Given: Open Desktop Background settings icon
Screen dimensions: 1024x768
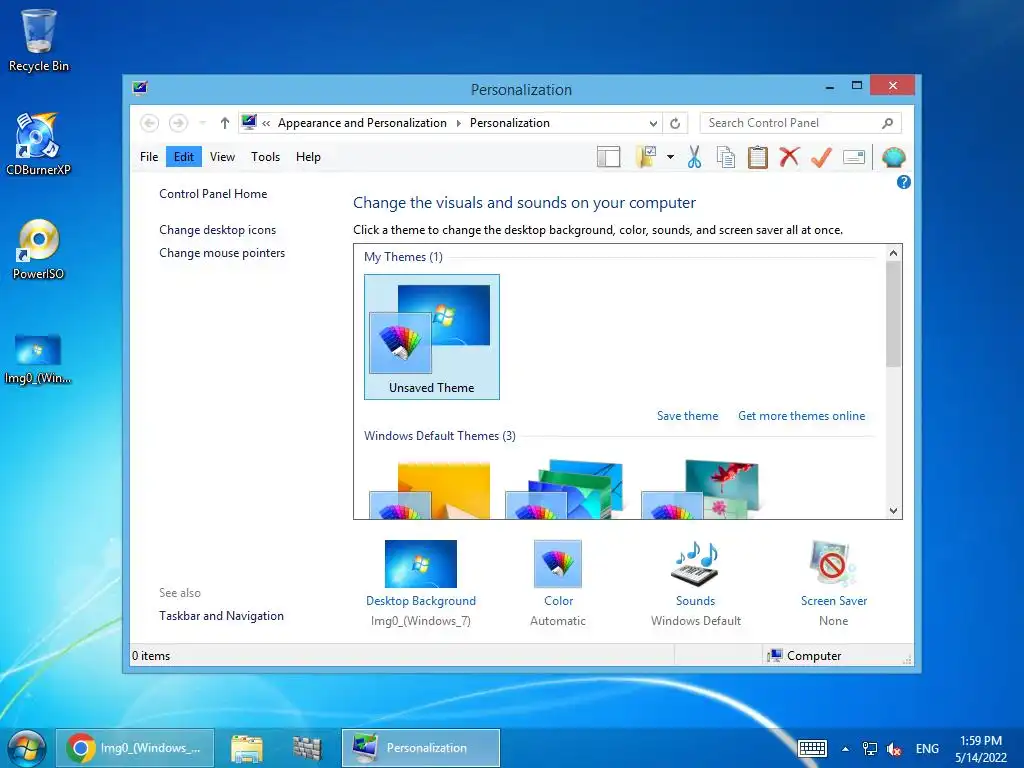Looking at the screenshot, I should (421, 564).
